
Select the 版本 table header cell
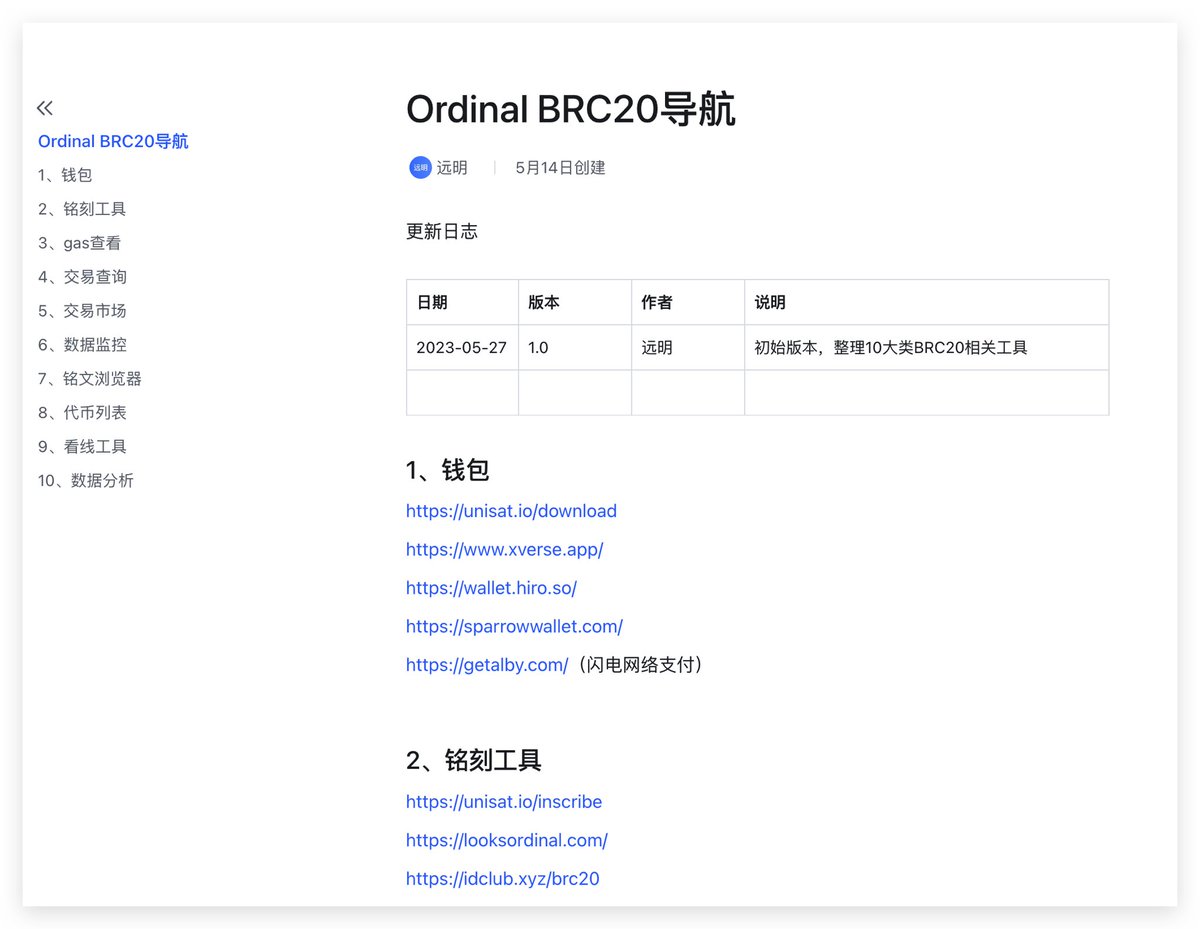coord(575,302)
